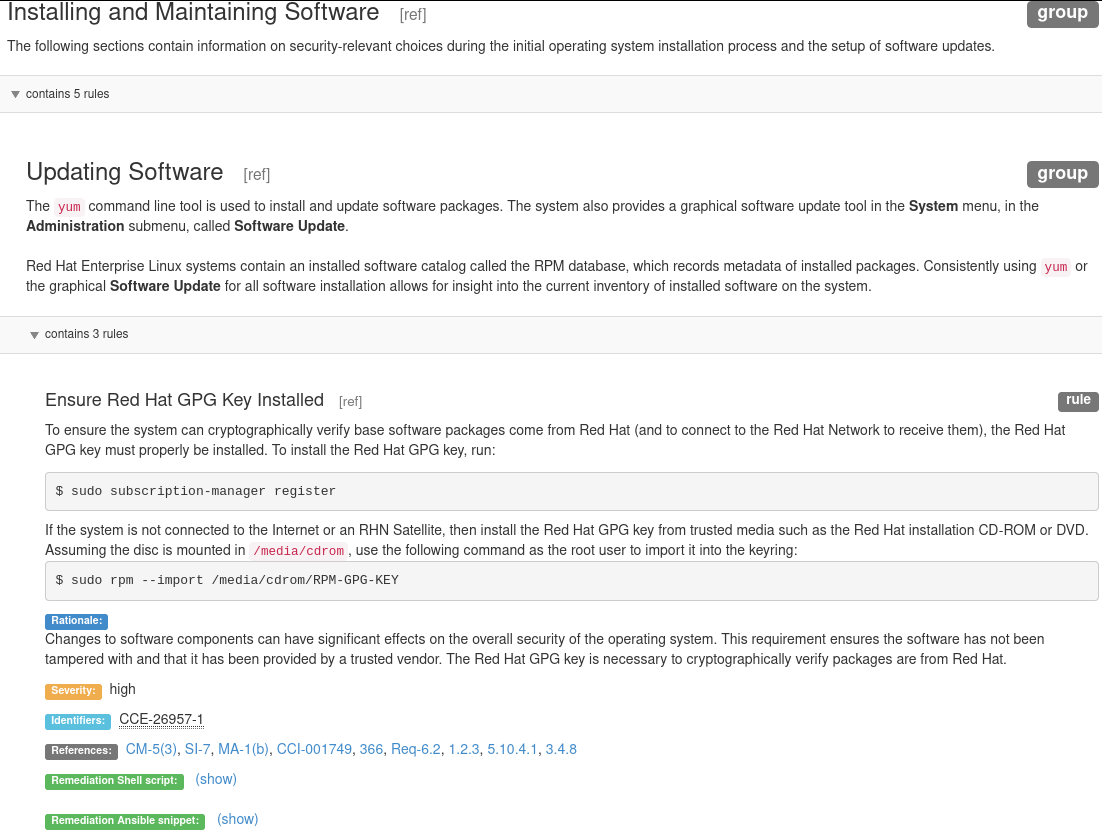Open the 5.10.4.1 reference link
This screenshot has width=1102, height=835.
coord(512,749)
